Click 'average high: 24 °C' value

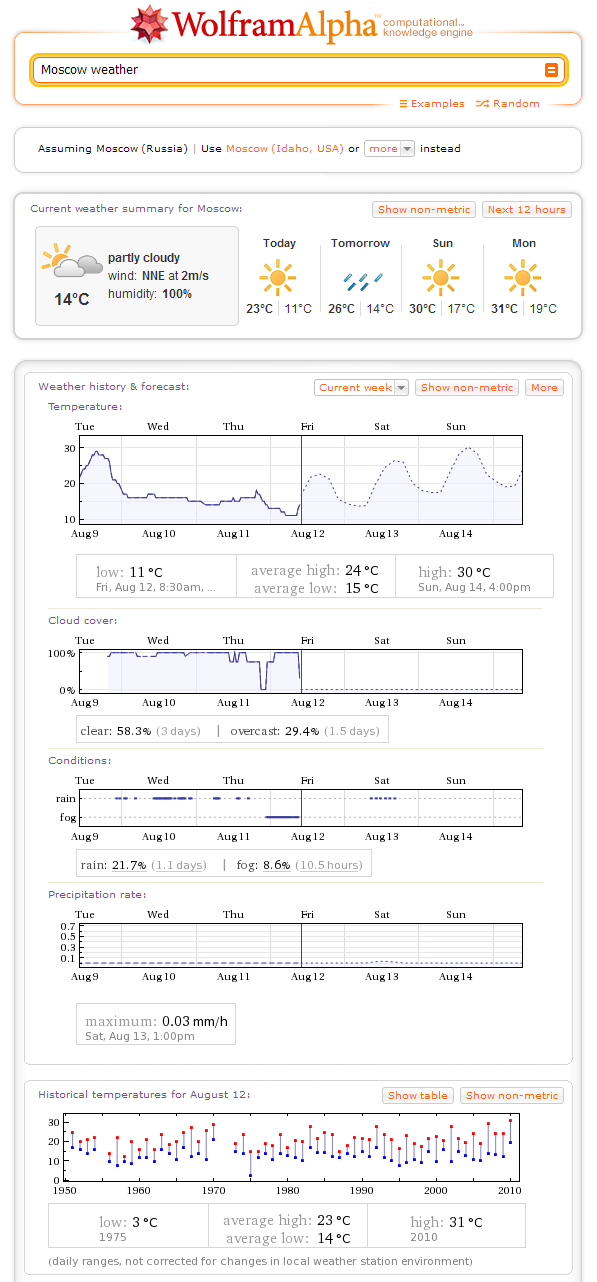tap(315, 570)
